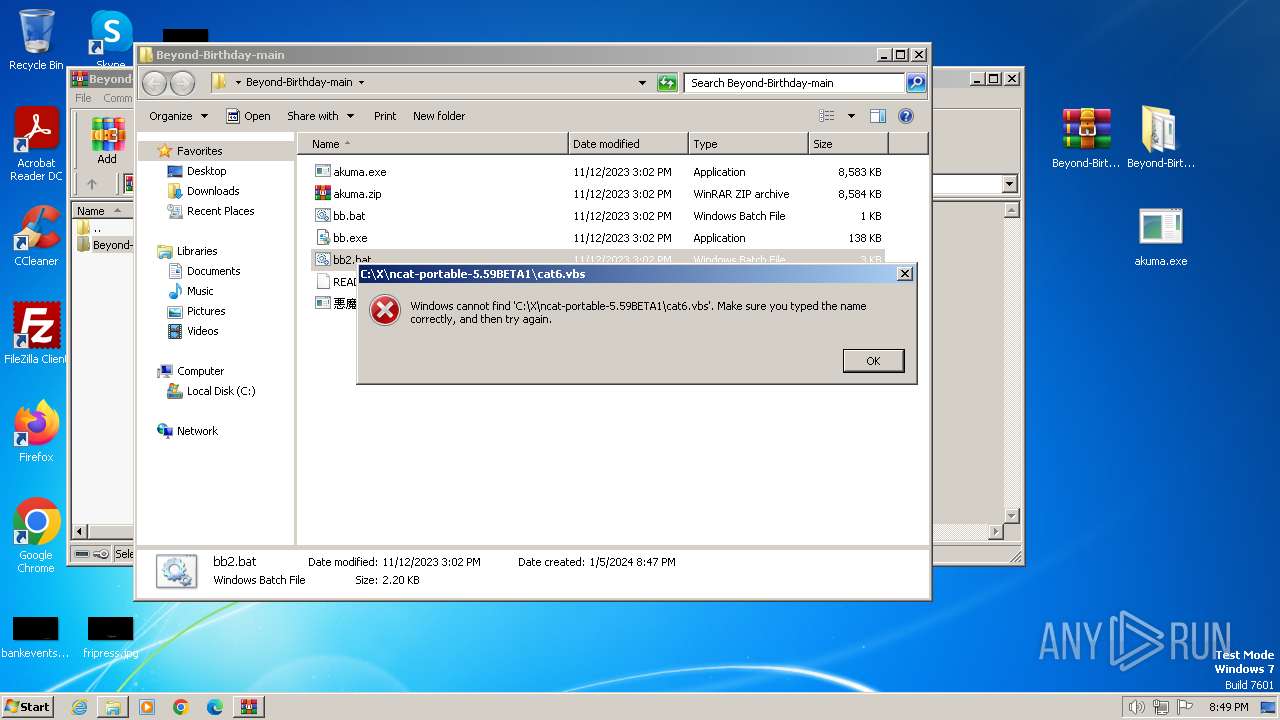Open Local Disk (C:)

[x=221, y=391]
